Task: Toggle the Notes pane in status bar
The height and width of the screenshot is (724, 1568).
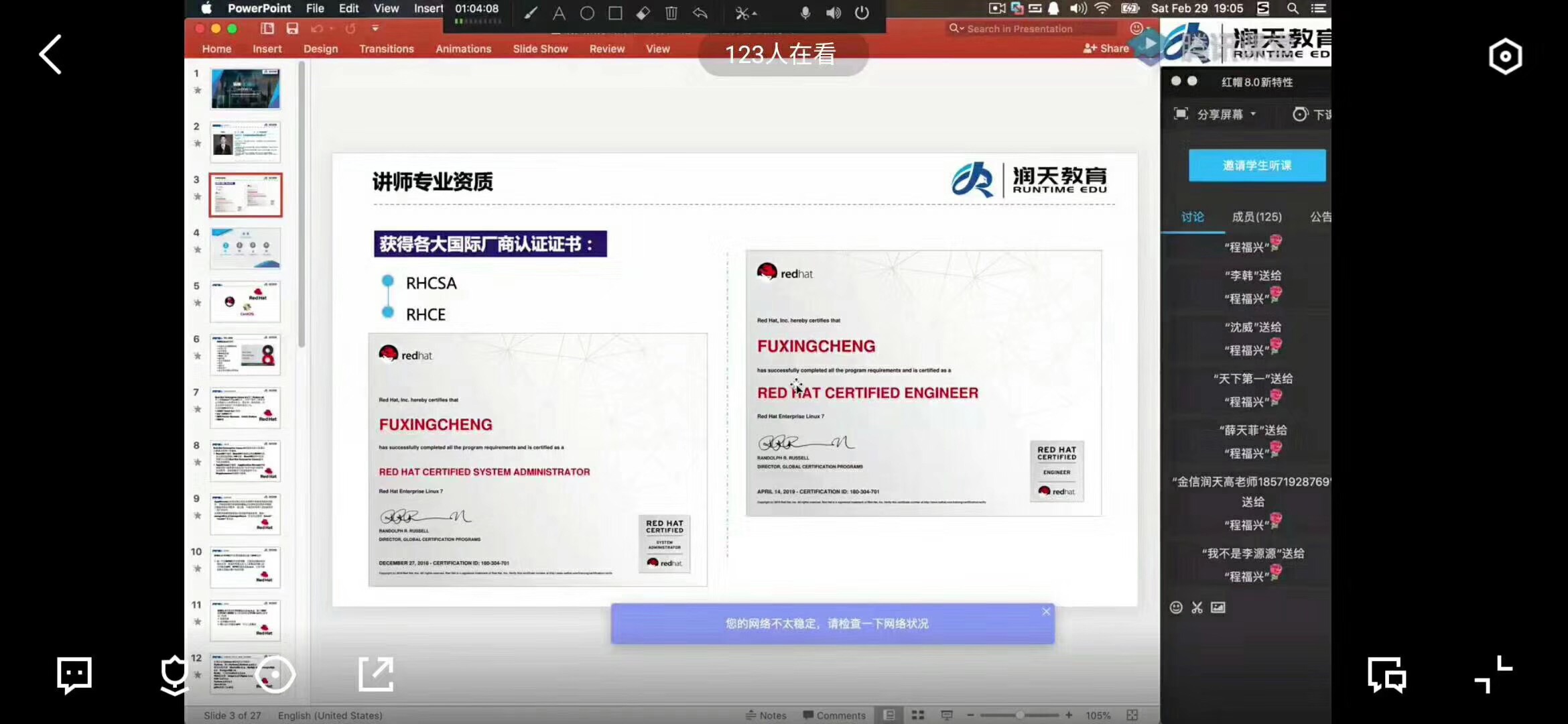Action: click(766, 715)
